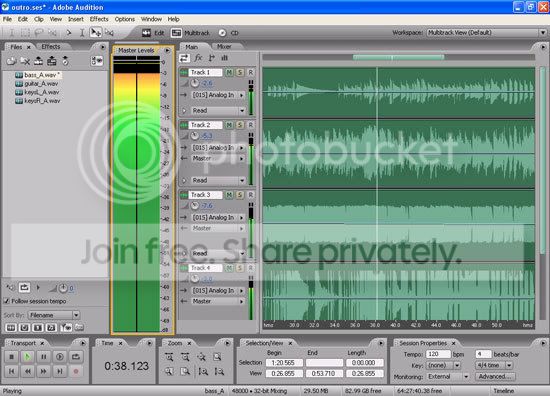Toggle Play Looped in Transport
This screenshot has width=550, height=396.
(x=76, y=357)
